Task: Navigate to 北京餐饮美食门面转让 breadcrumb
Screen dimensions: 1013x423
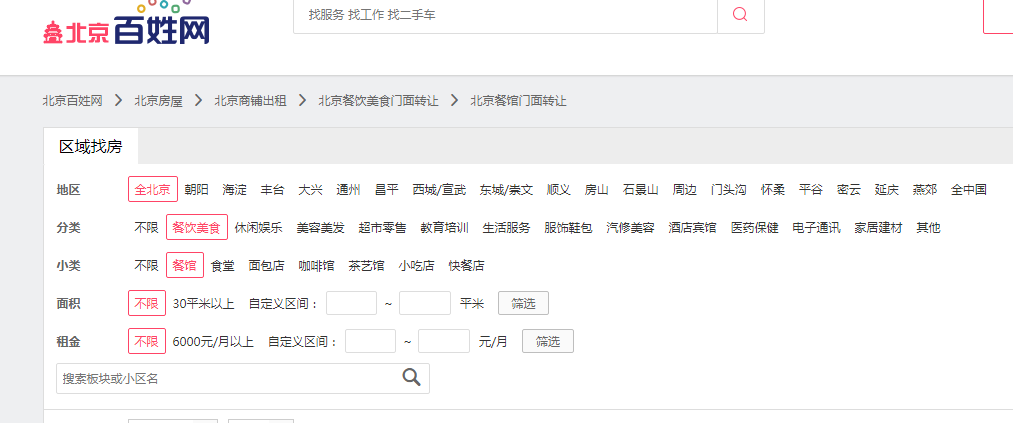Action: [379, 101]
